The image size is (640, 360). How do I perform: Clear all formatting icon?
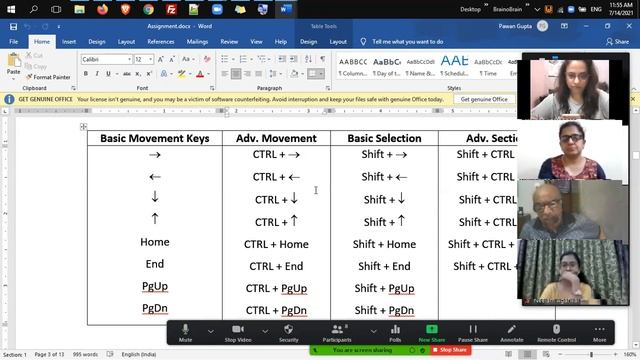(x=207, y=60)
